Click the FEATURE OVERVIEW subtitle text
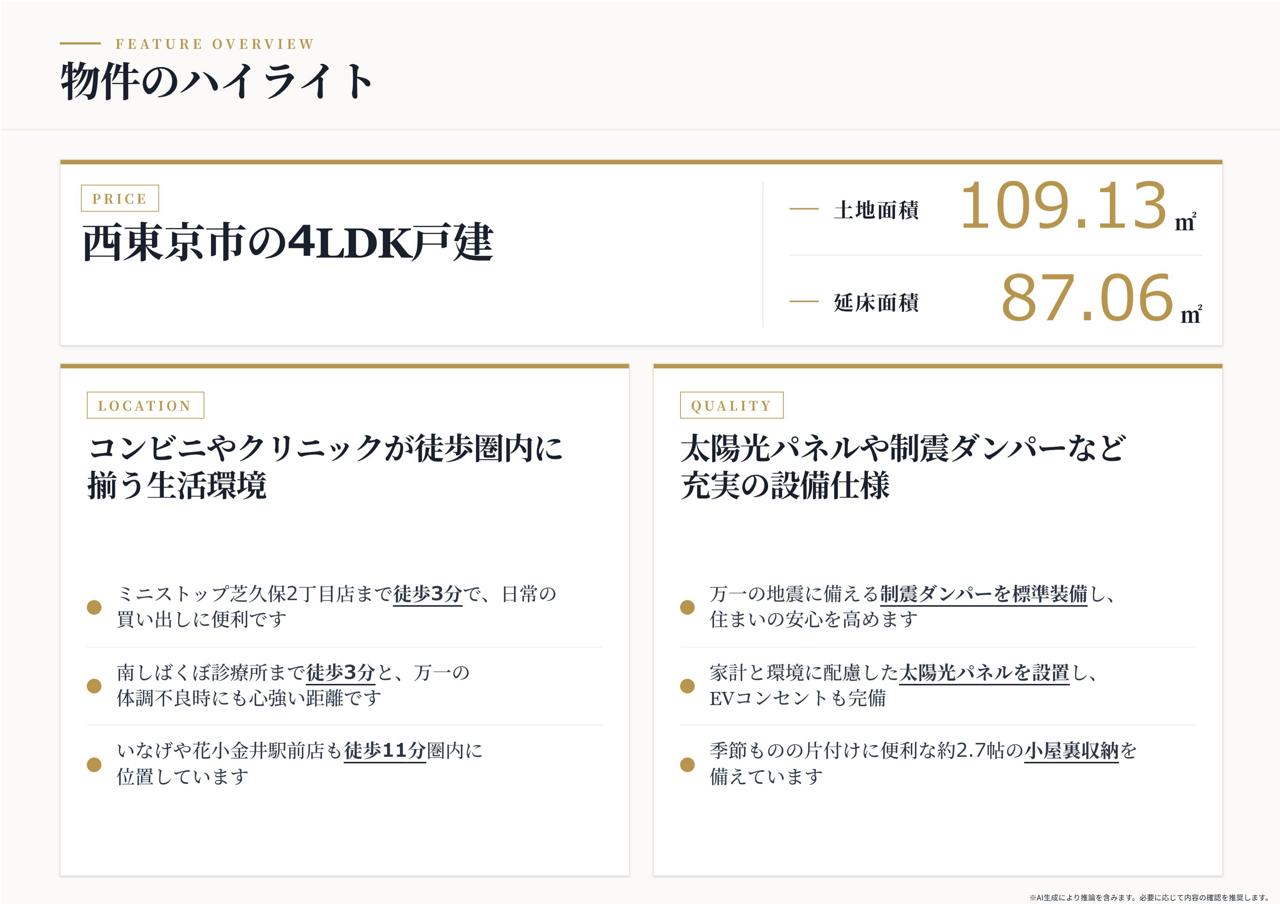The image size is (1280, 904). coord(215,44)
